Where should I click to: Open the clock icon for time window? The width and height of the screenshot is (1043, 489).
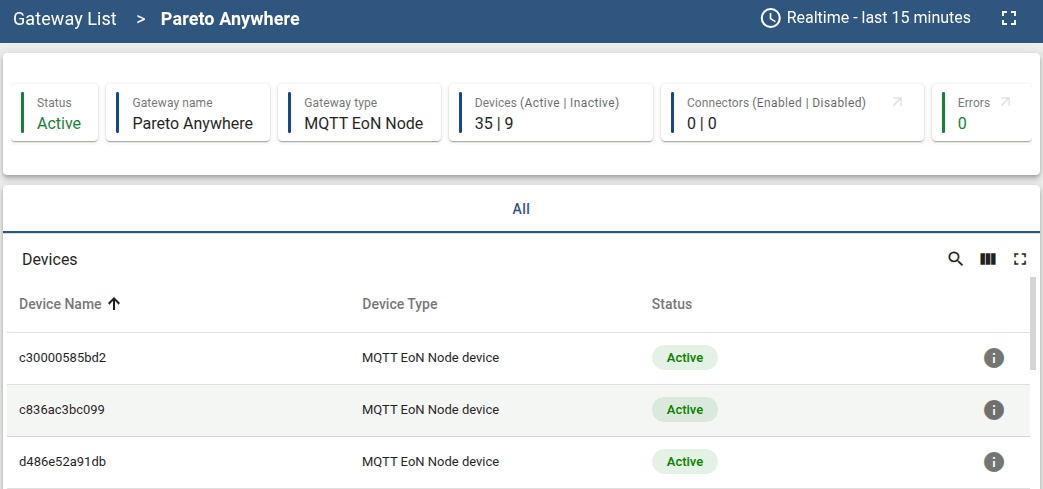(x=770, y=18)
